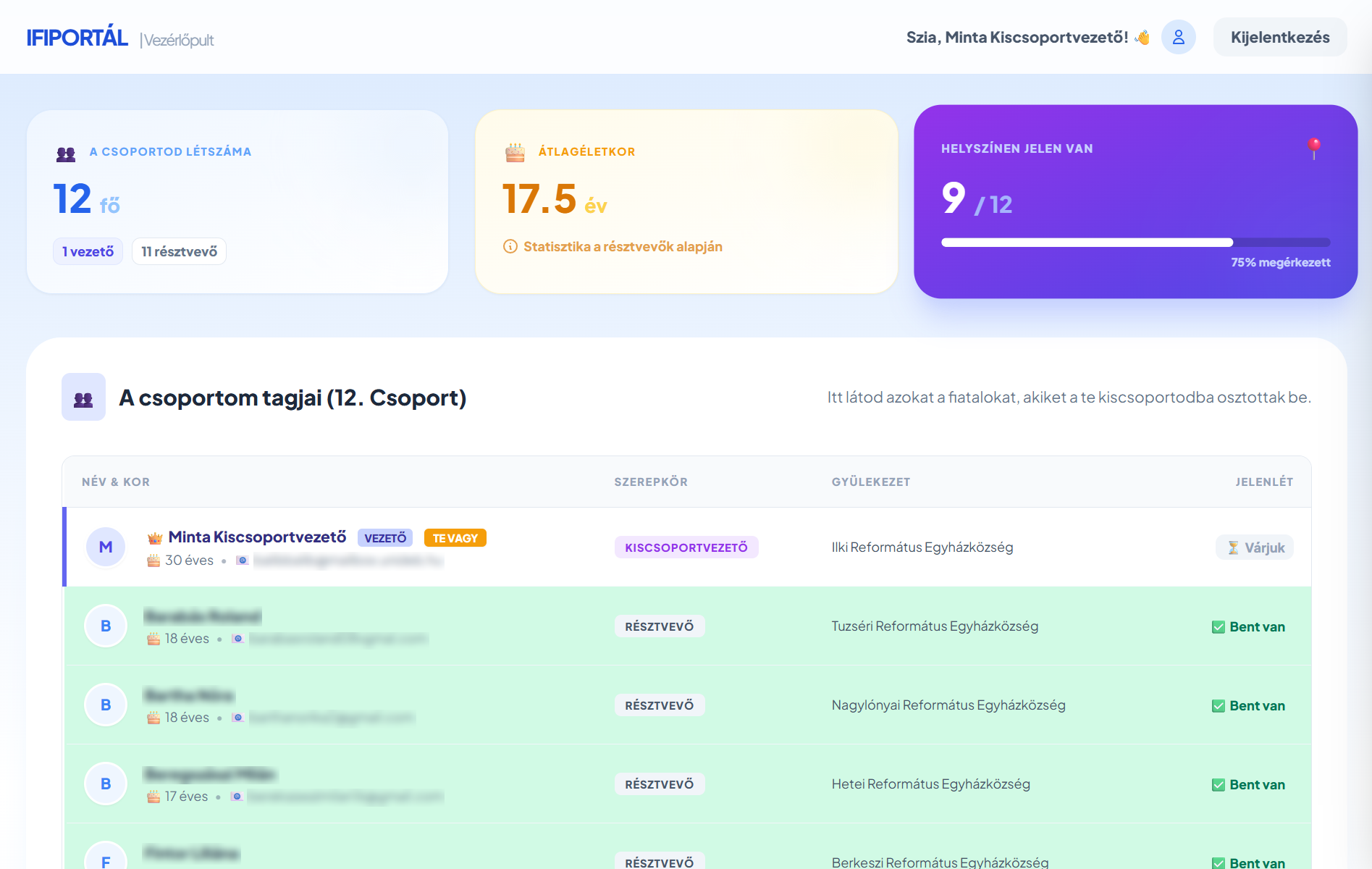Click the SZEREPKÖR column header
Screen dimensions: 1372x869
click(x=651, y=482)
